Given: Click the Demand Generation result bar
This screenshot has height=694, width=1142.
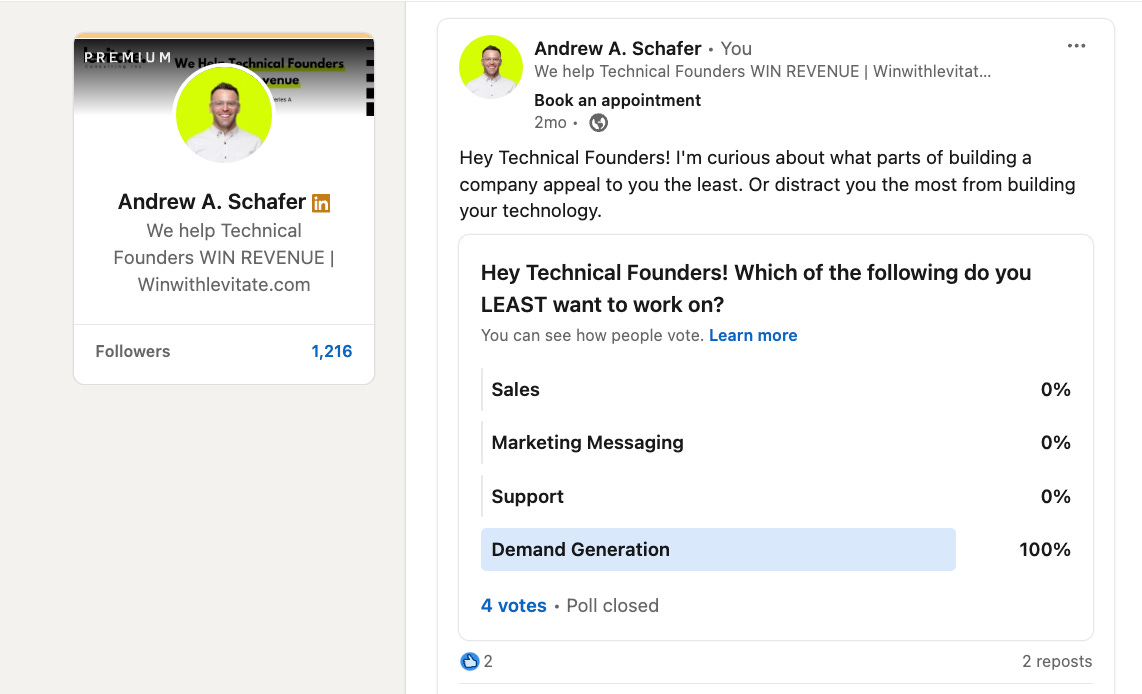Looking at the screenshot, I should pos(717,550).
